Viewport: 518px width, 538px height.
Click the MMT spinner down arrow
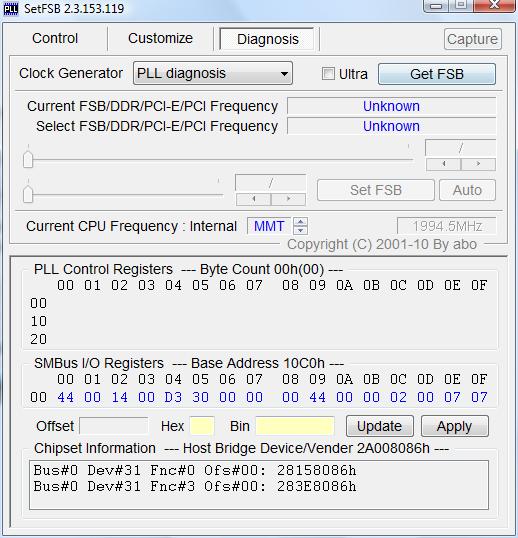pos(301,230)
